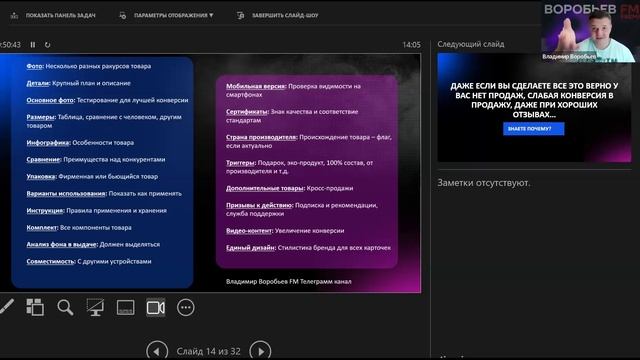Image resolution: width=640 pixels, height=360 pixels.
Task: Click the Фото underlined heading
Action: point(34,66)
